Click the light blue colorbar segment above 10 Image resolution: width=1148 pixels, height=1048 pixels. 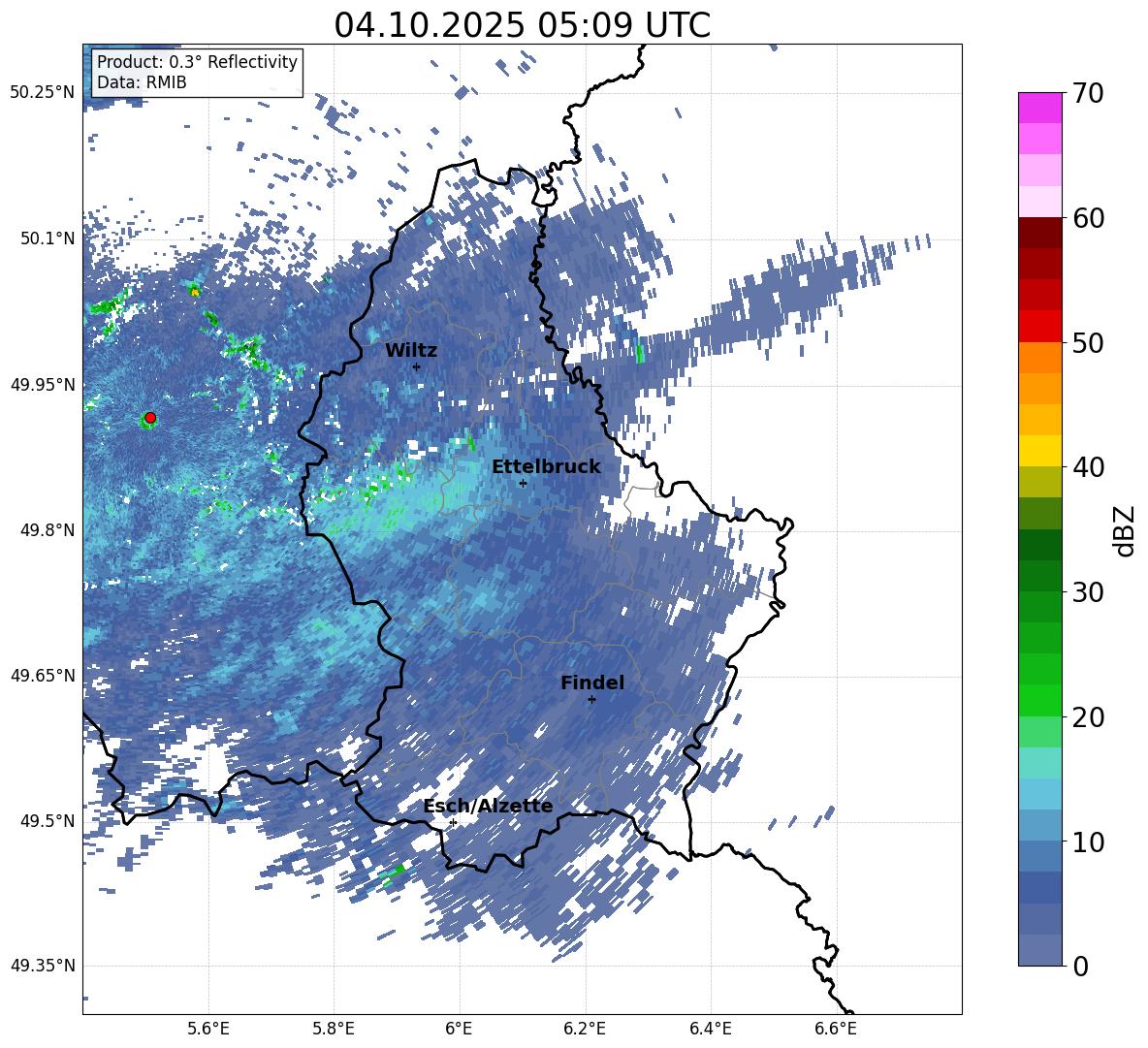tap(1039, 826)
